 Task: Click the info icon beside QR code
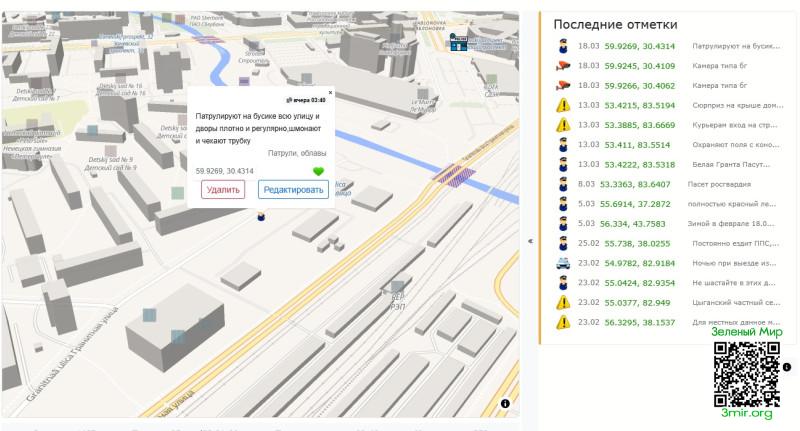click(x=787, y=367)
